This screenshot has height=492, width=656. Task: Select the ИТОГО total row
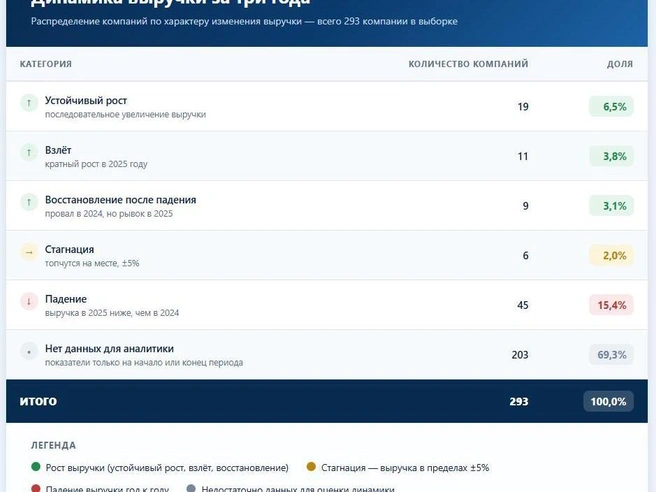(x=327, y=401)
